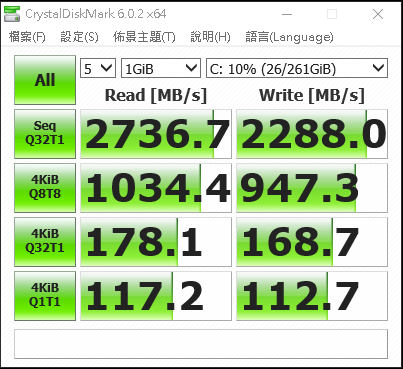Click the 4KiB Q8T8 write result 947.3
The width and height of the screenshot is (403, 369).
312,188
